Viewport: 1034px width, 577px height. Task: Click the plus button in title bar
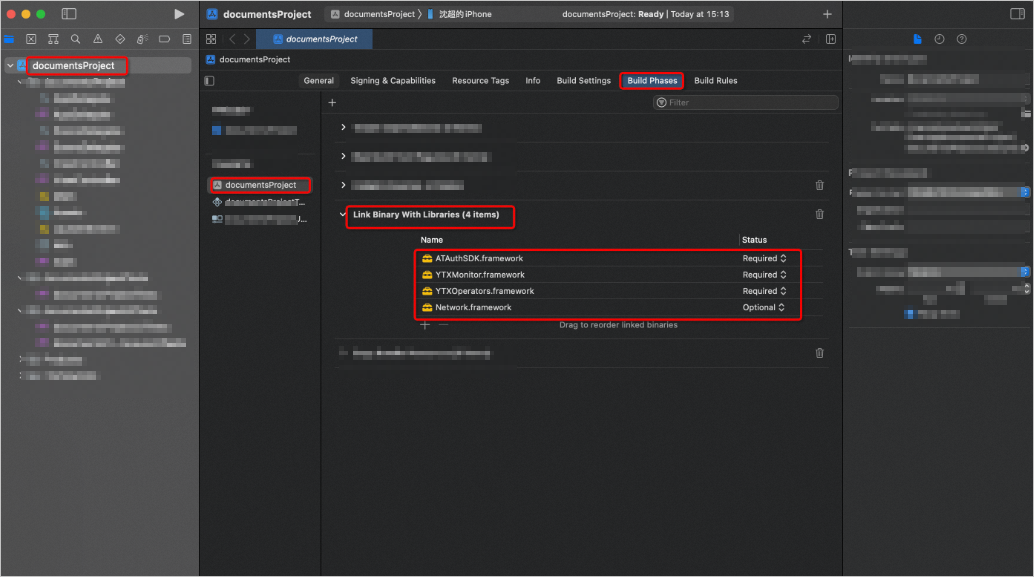(x=827, y=14)
